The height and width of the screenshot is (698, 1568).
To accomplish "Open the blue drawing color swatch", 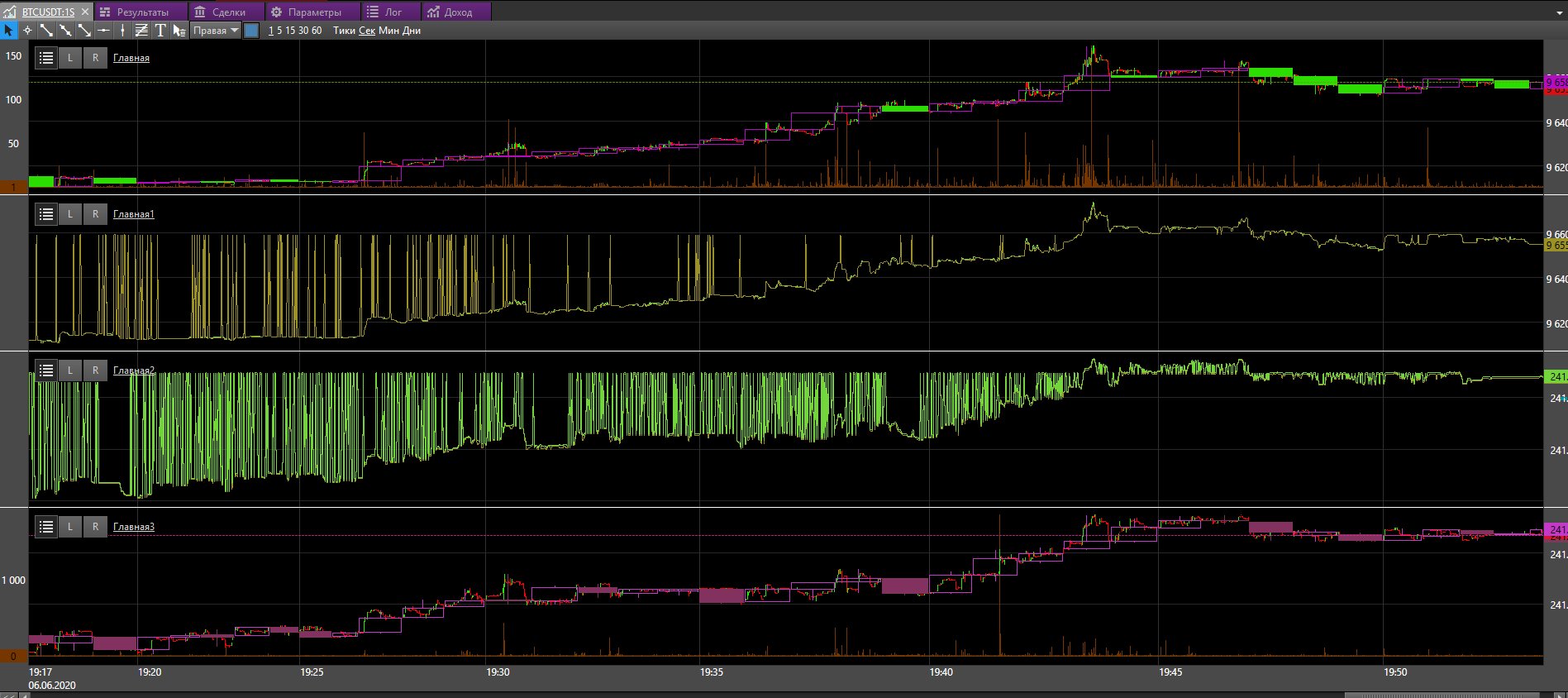I will 252,31.
